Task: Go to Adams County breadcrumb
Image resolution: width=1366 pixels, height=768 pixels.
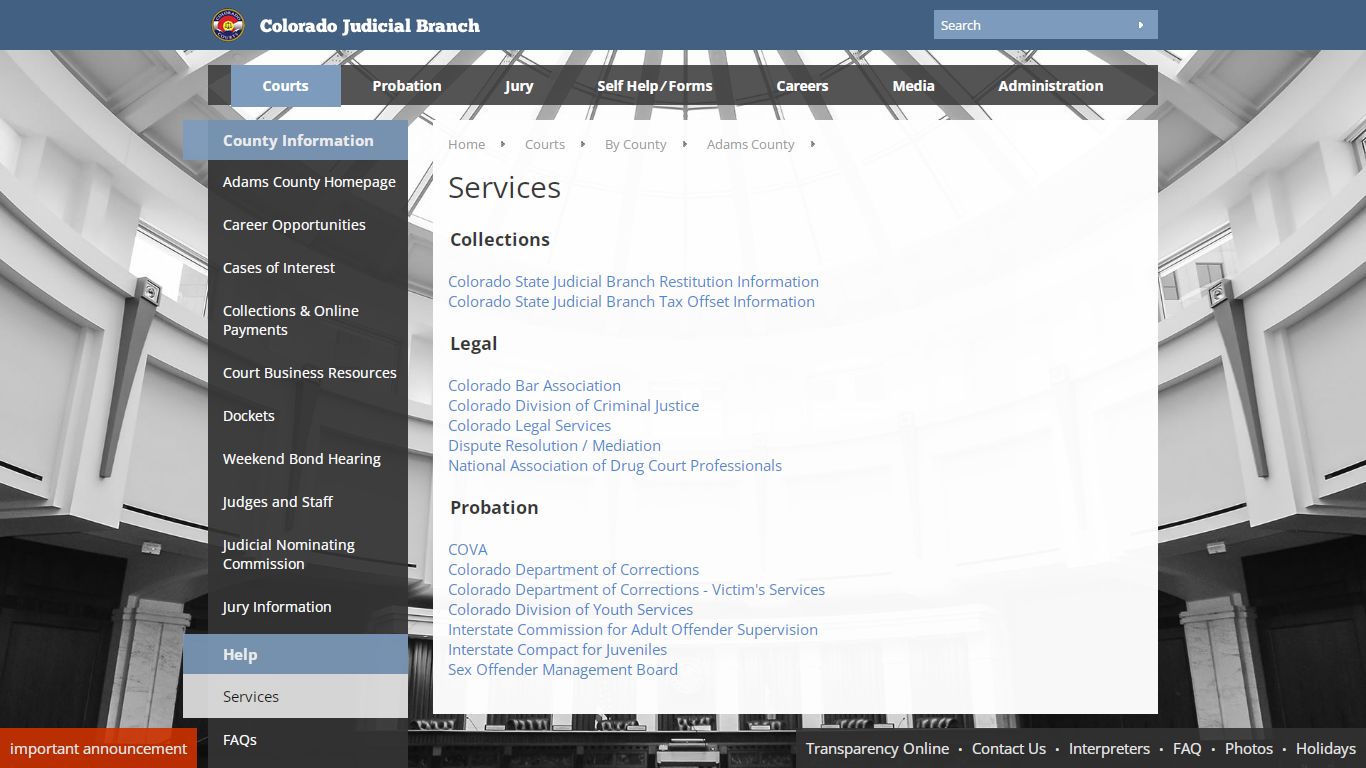Action: (x=751, y=144)
